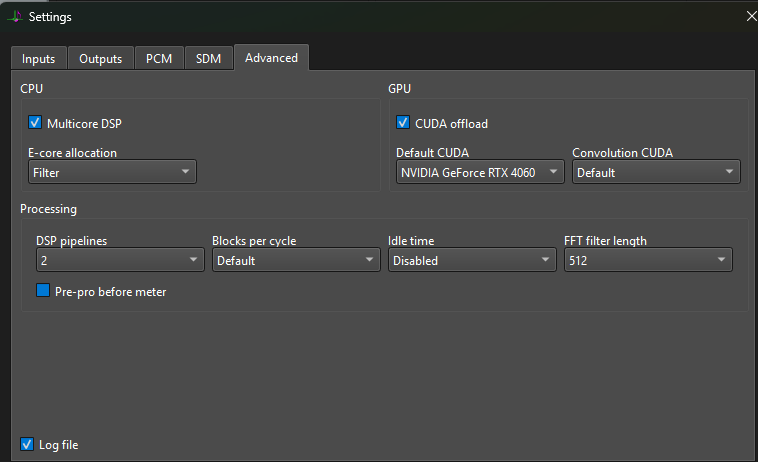Open the Idle time dropdown
This screenshot has width=758, height=462.
tap(472, 260)
